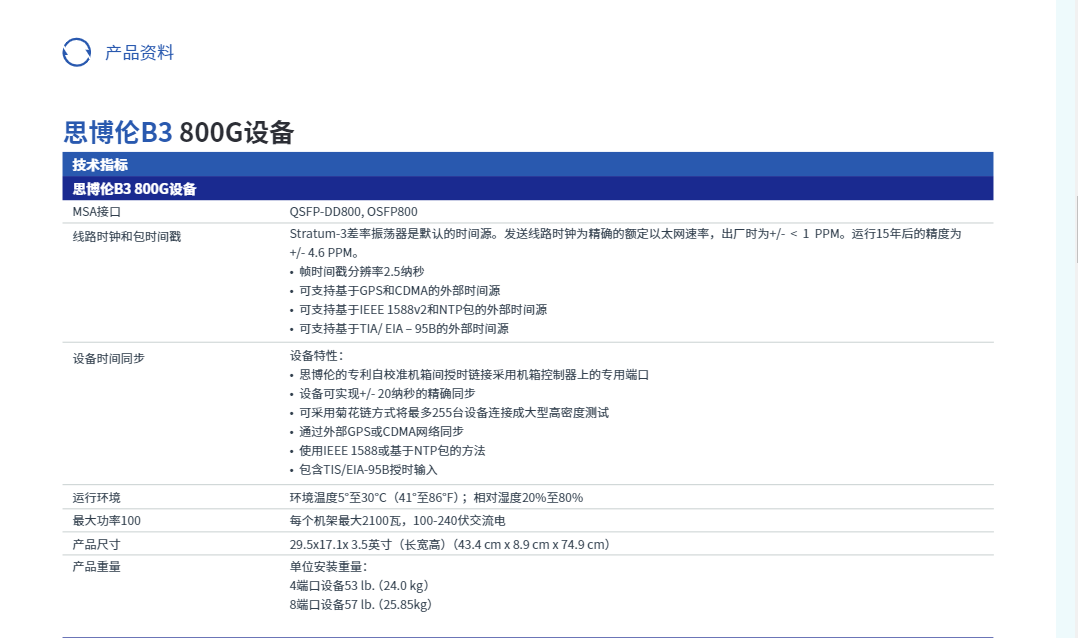The image size is (1078, 638).
Task: Click the circular arrows logo icon
Action: tap(77, 52)
